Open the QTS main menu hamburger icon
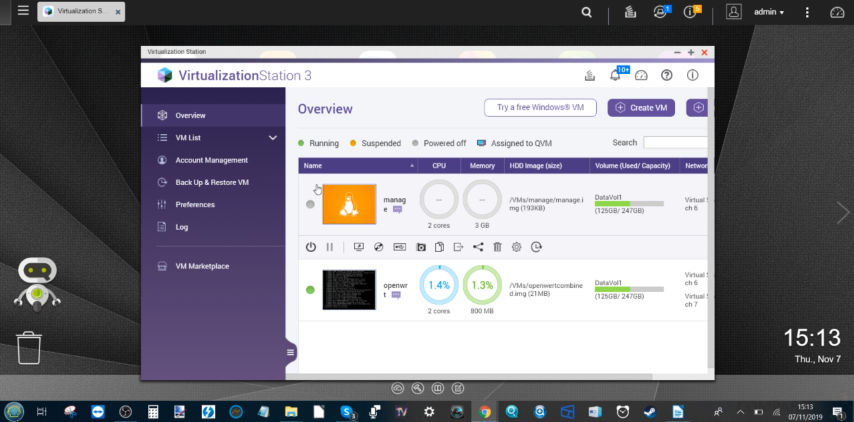 point(23,10)
